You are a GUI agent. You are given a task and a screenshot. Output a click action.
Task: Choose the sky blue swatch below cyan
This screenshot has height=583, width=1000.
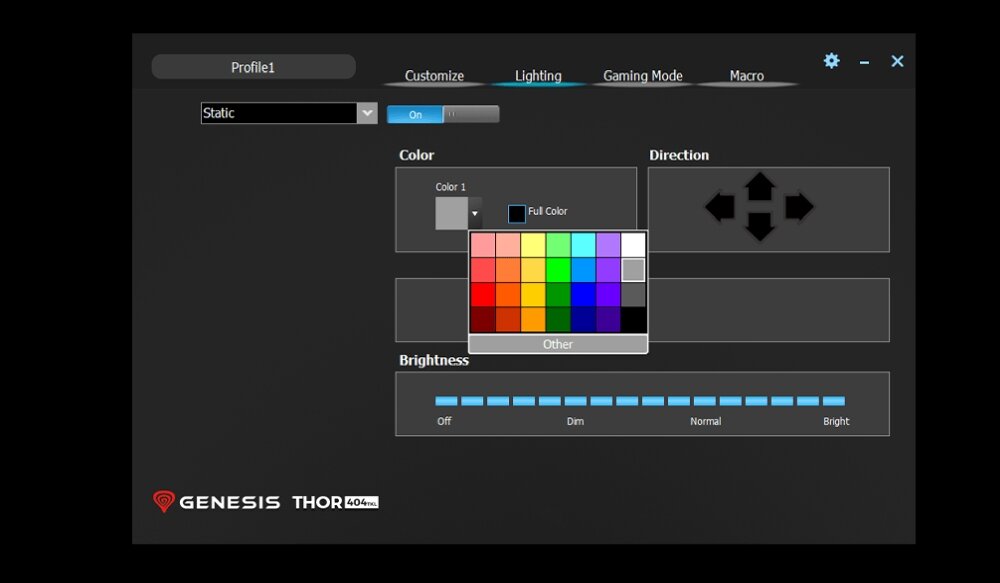click(584, 270)
